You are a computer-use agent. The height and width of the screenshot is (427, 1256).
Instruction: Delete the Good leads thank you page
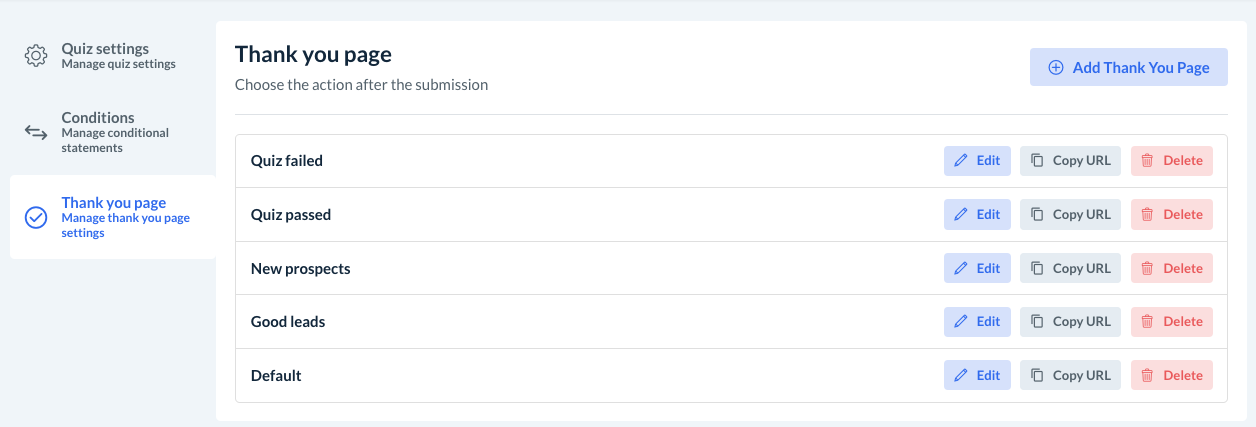(x=1172, y=322)
